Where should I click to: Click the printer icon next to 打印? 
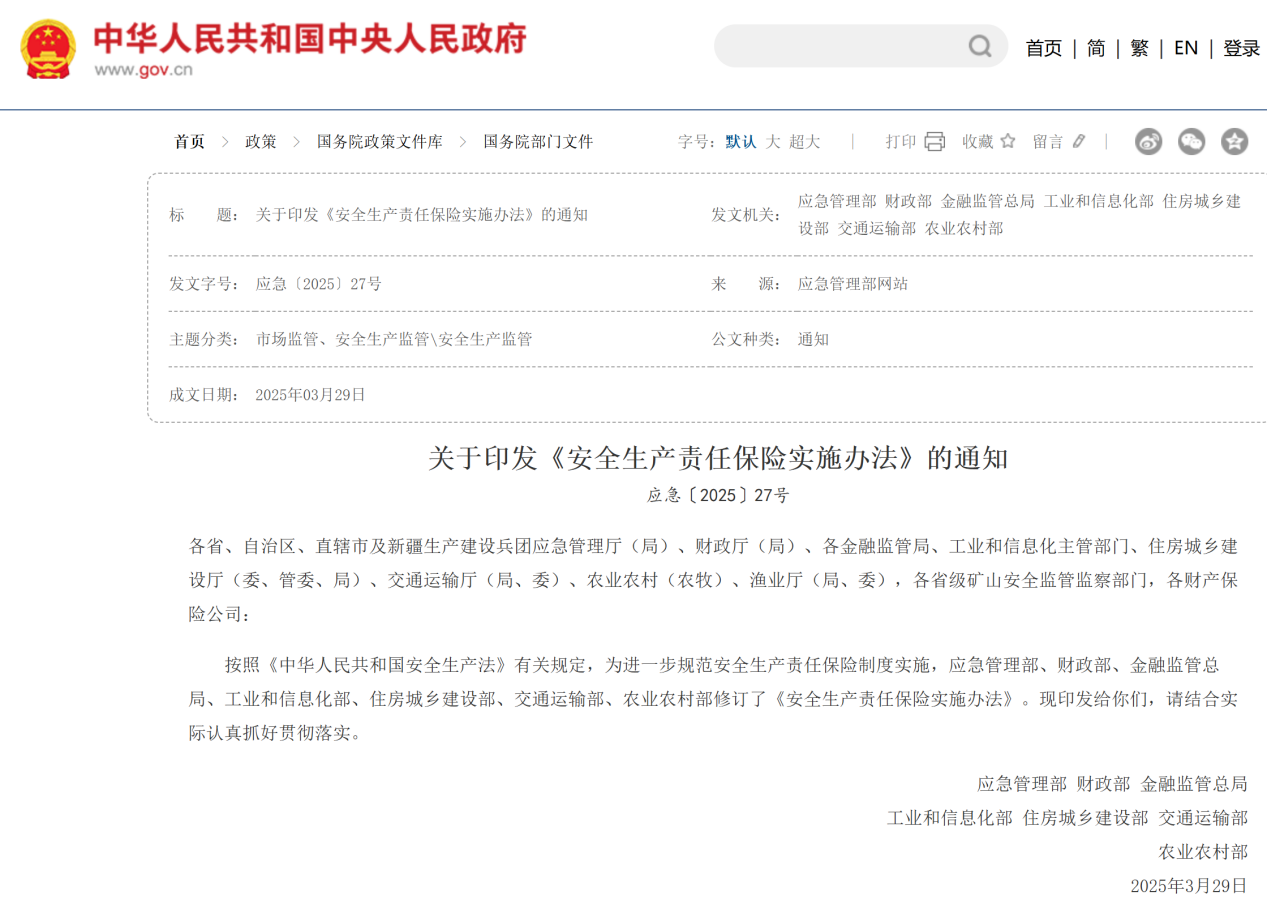point(934,142)
